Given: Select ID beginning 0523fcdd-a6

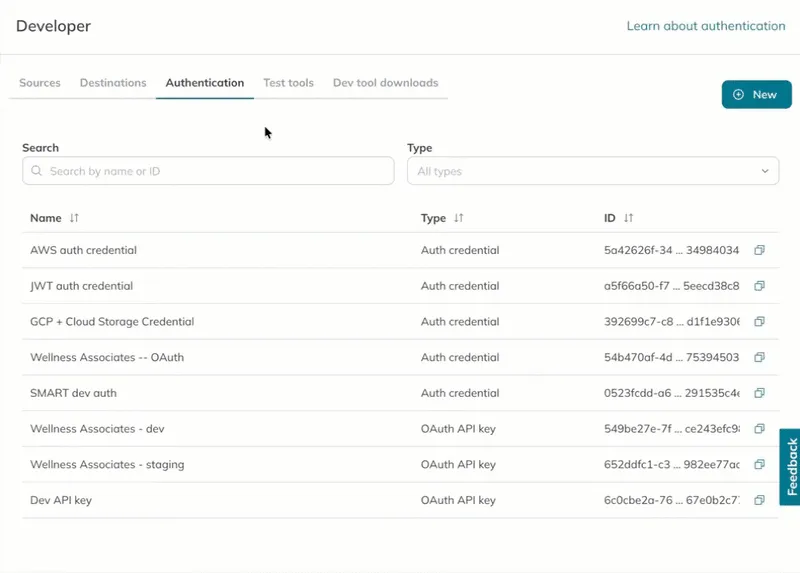Looking at the screenshot, I should pyautogui.click(x=671, y=393).
